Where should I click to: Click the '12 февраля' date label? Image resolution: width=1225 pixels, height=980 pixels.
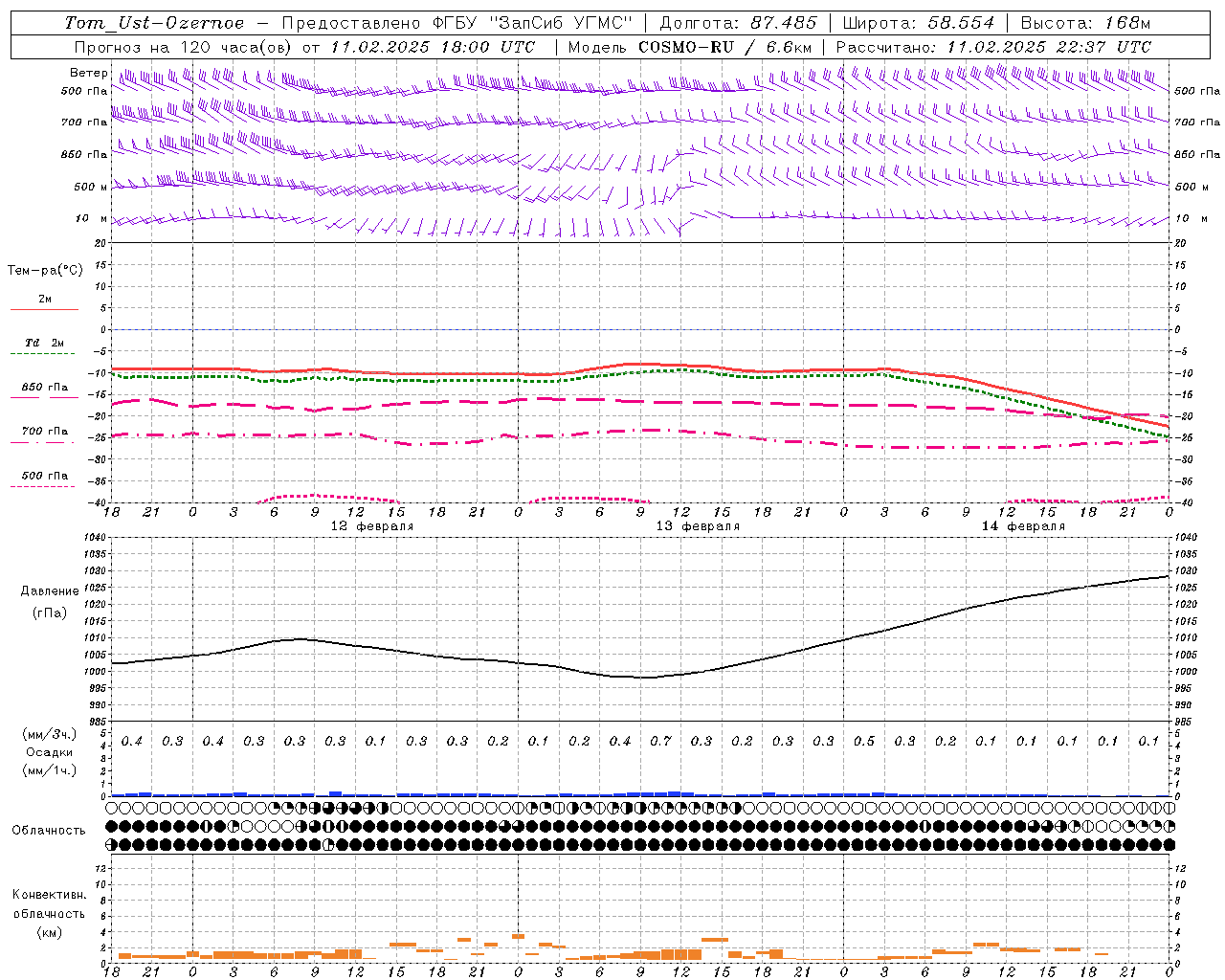(x=372, y=526)
